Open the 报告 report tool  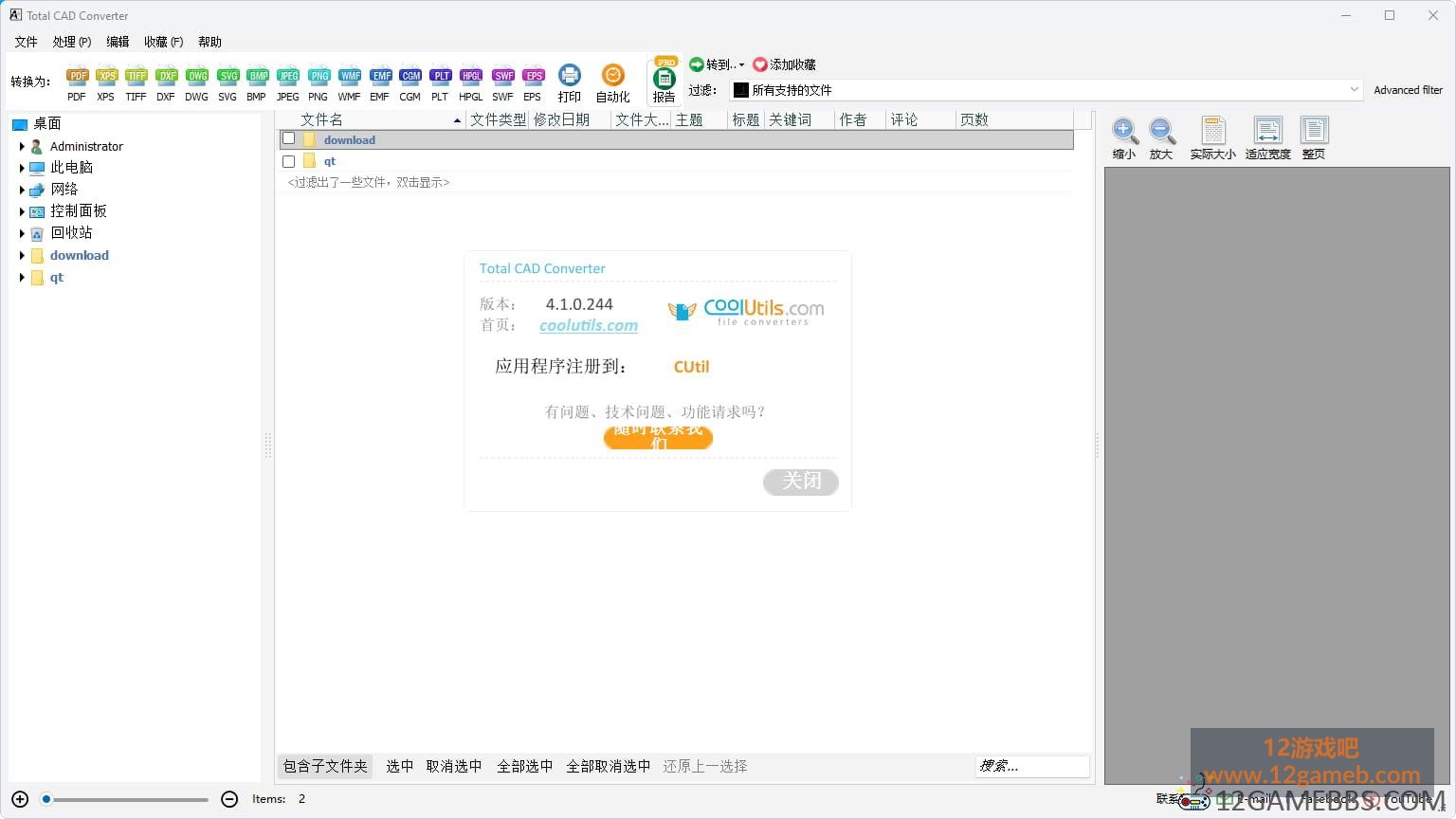[x=664, y=82]
